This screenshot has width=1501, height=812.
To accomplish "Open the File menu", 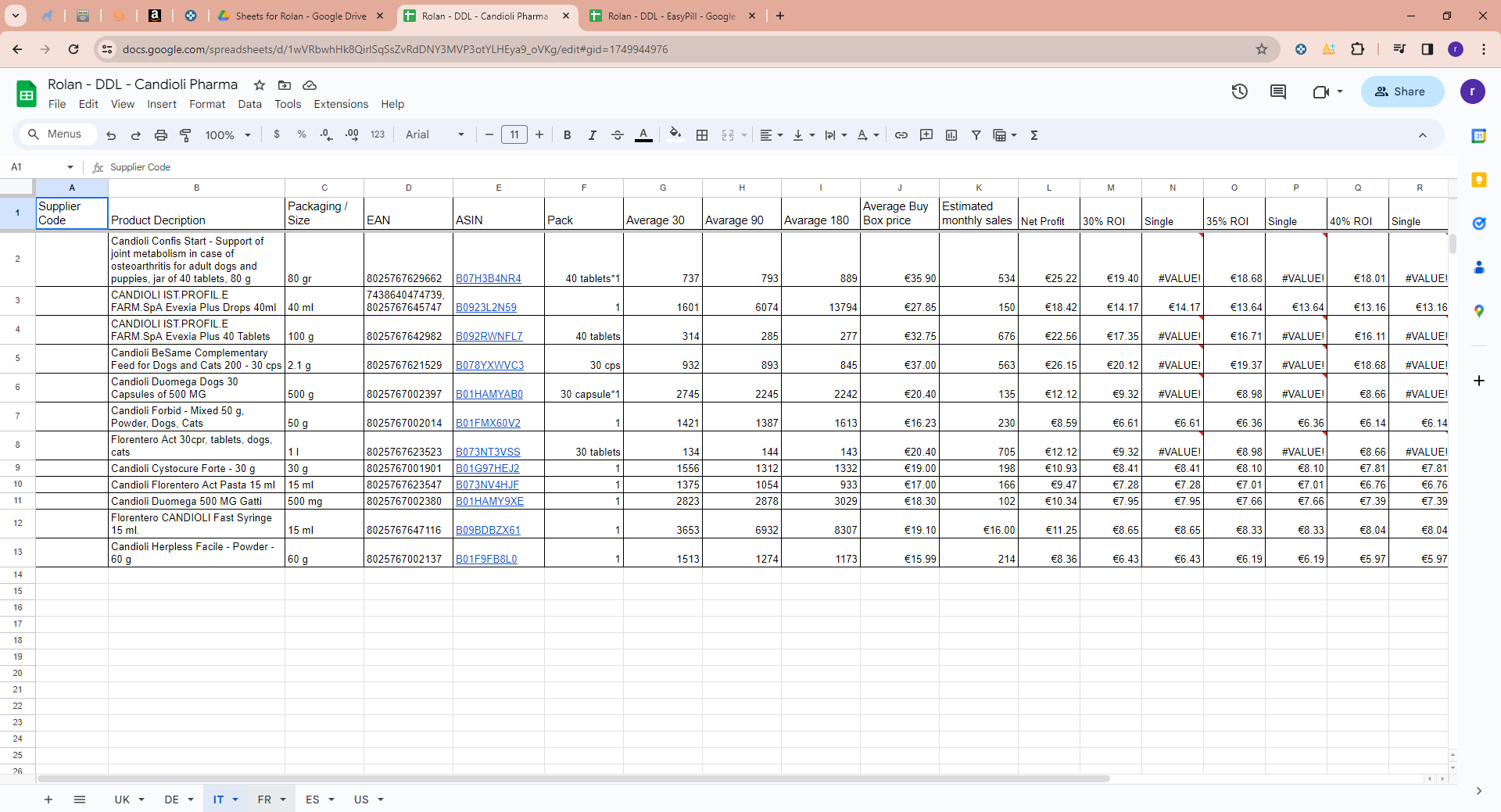I will pyautogui.click(x=57, y=104).
